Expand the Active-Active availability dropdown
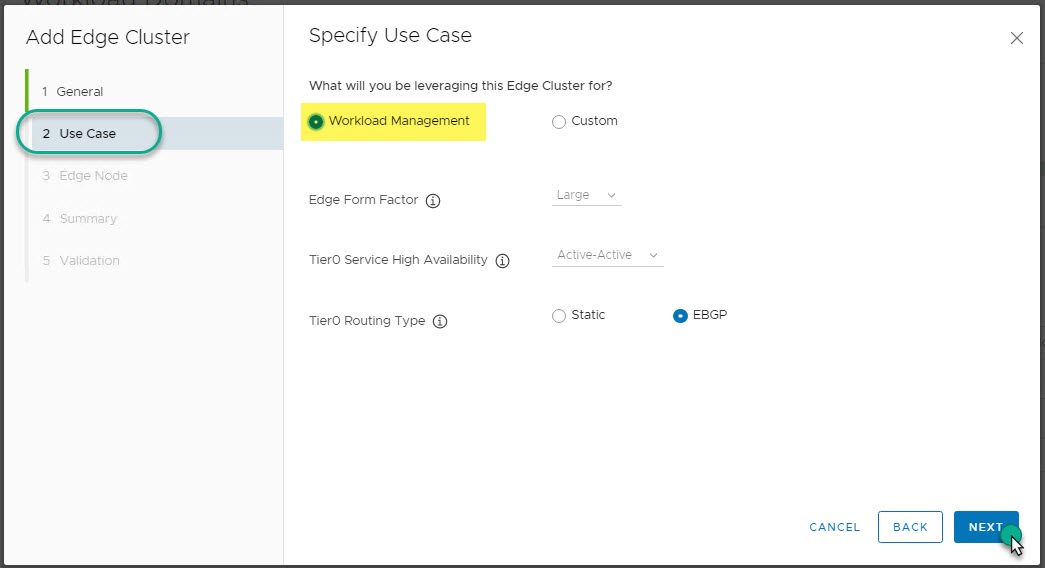The height and width of the screenshot is (568, 1045). pyautogui.click(x=607, y=255)
